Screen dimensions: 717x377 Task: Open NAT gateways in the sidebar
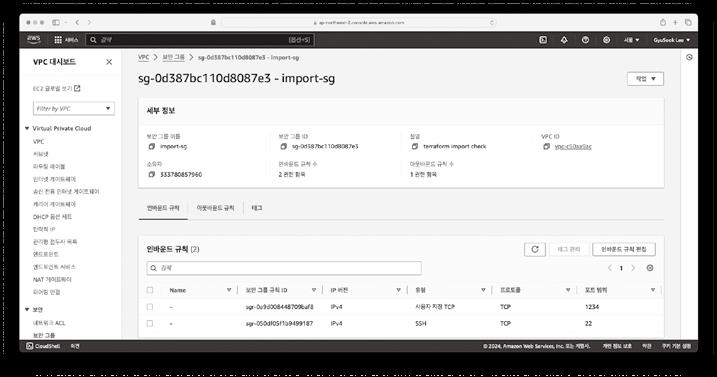coord(52,279)
